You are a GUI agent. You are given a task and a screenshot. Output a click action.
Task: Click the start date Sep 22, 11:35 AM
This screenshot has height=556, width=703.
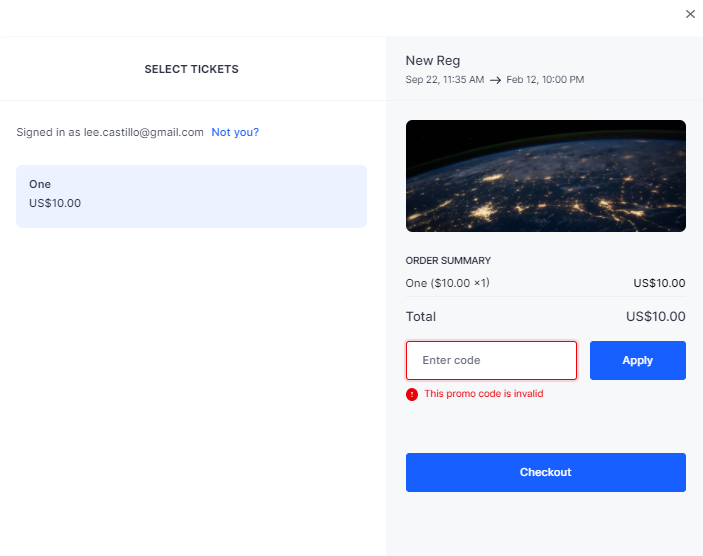click(x=444, y=80)
